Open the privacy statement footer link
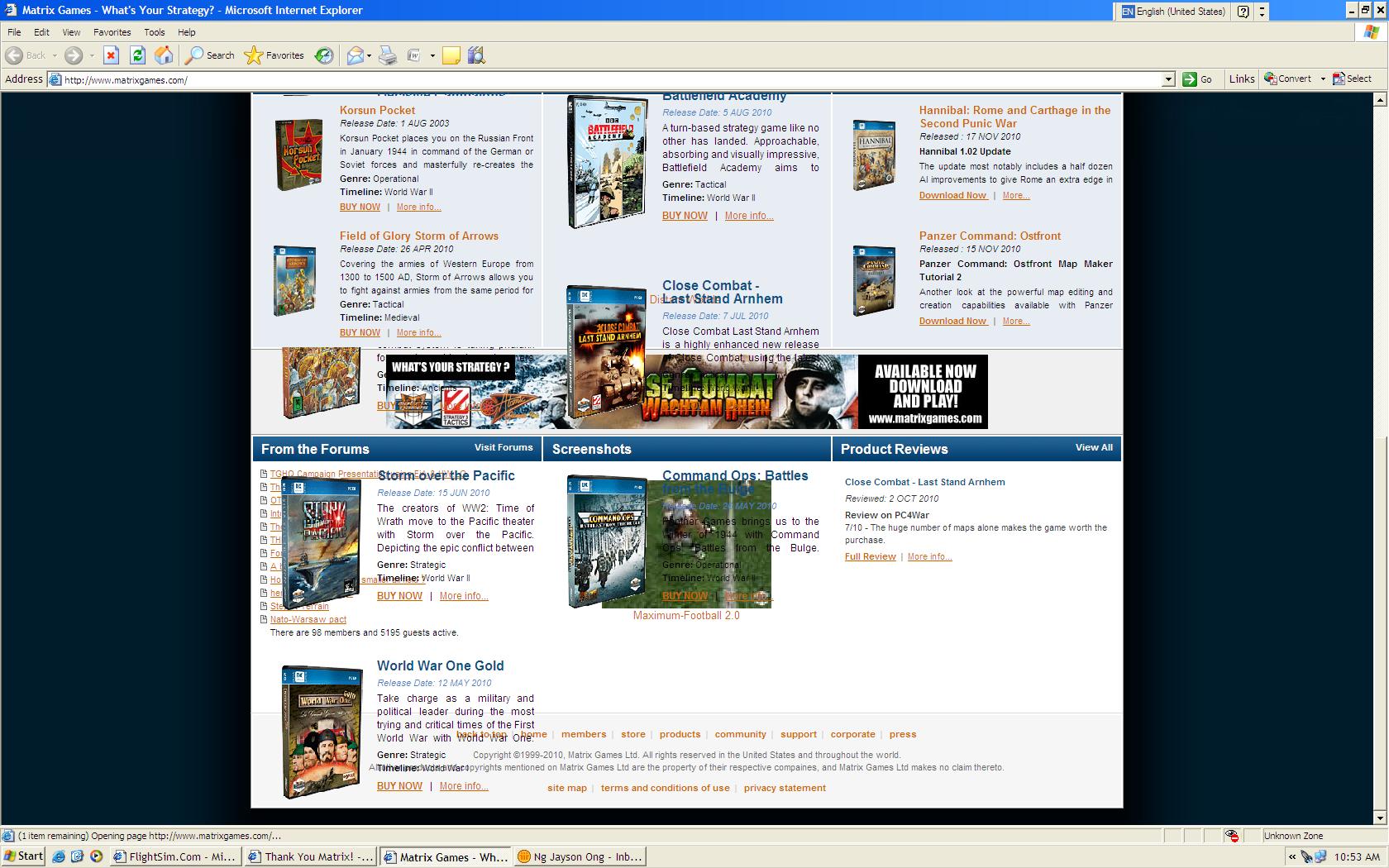This screenshot has height=868, width=1389. (x=785, y=788)
